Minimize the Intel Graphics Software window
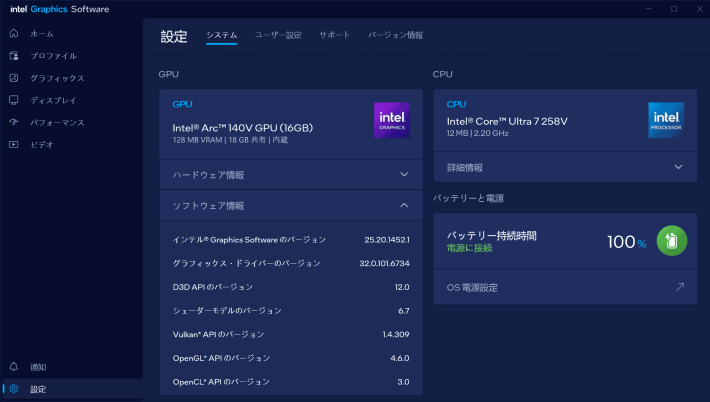This screenshot has width=710, height=402. (648, 9)
